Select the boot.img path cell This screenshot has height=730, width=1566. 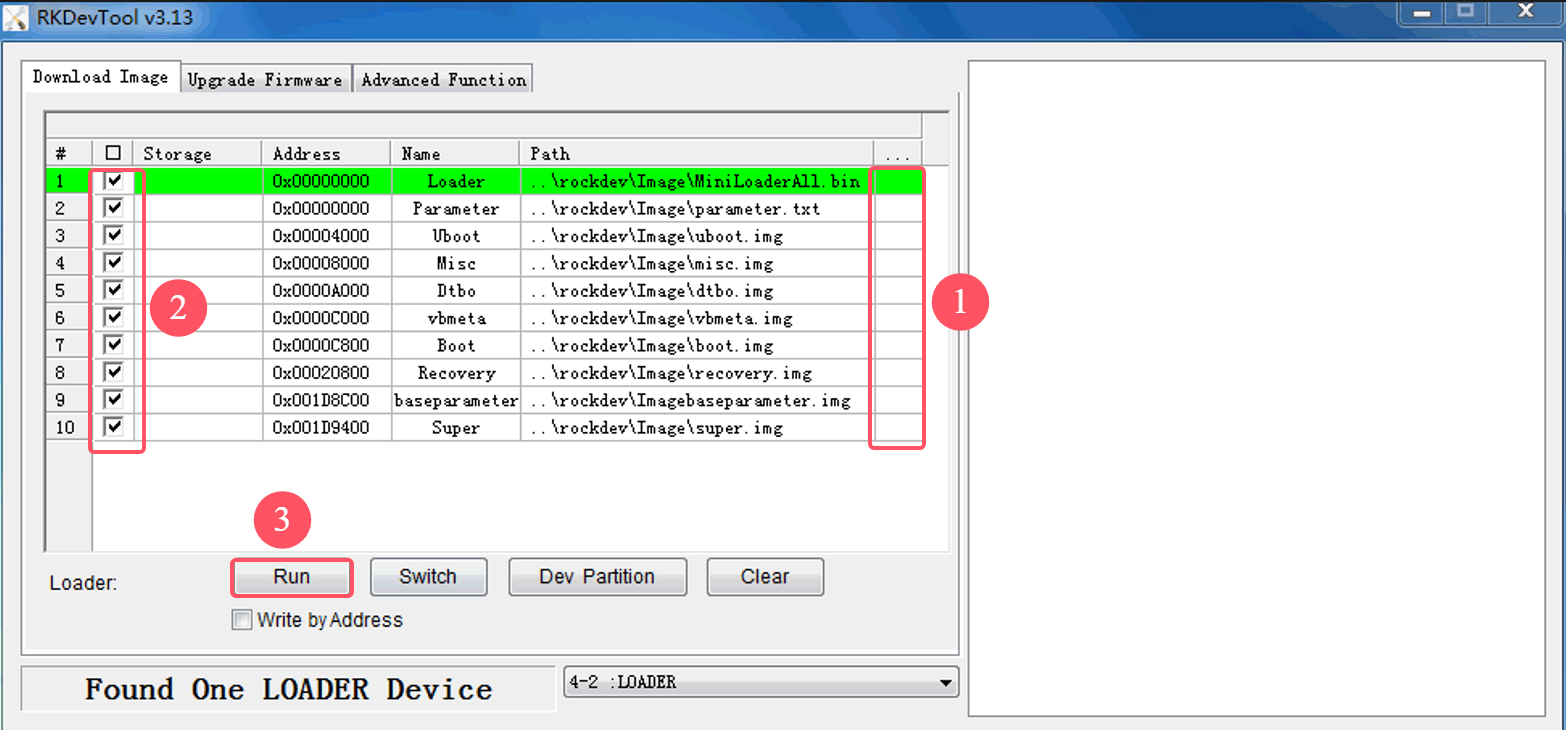[696, 345]
